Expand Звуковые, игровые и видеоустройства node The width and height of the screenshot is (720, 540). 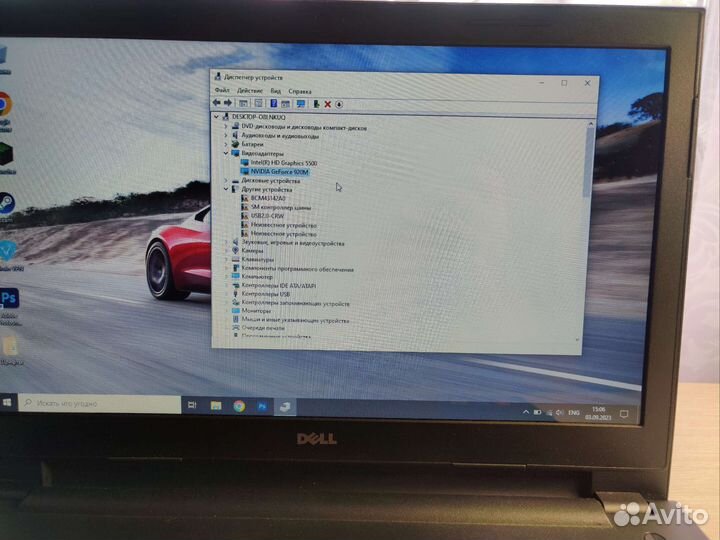coord(225,242)
